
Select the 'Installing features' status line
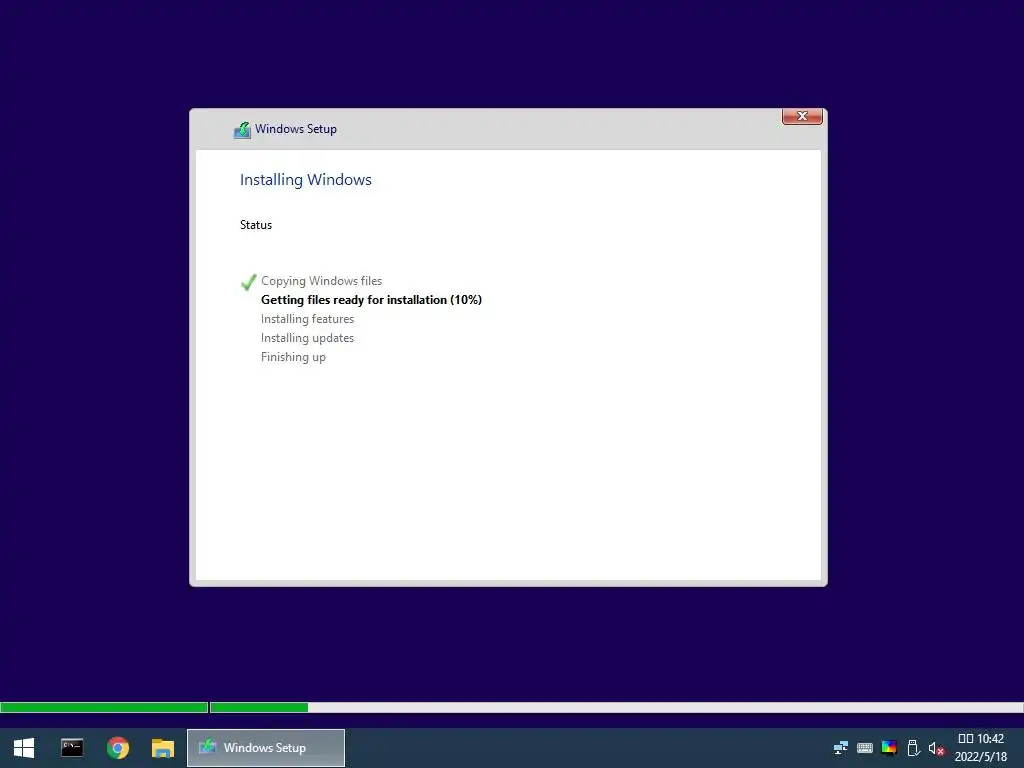[x=308, y=319]
